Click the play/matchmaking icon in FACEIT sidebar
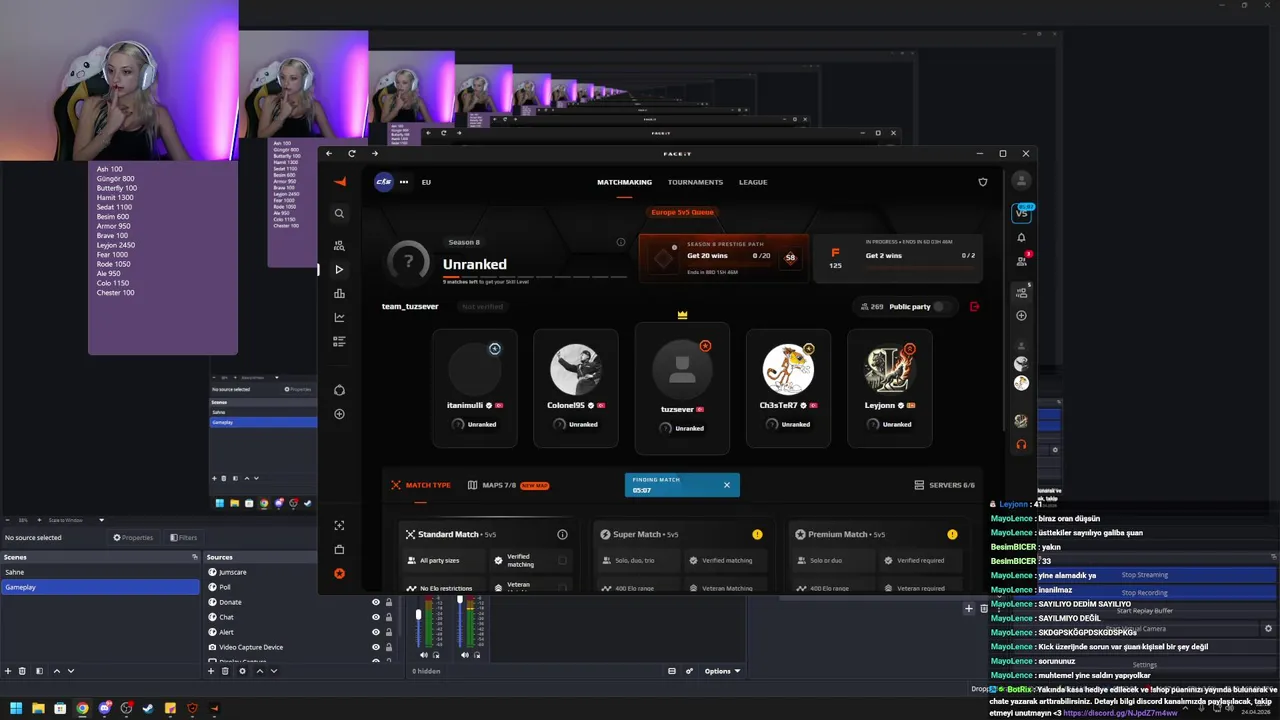 [x=340, y=269]
